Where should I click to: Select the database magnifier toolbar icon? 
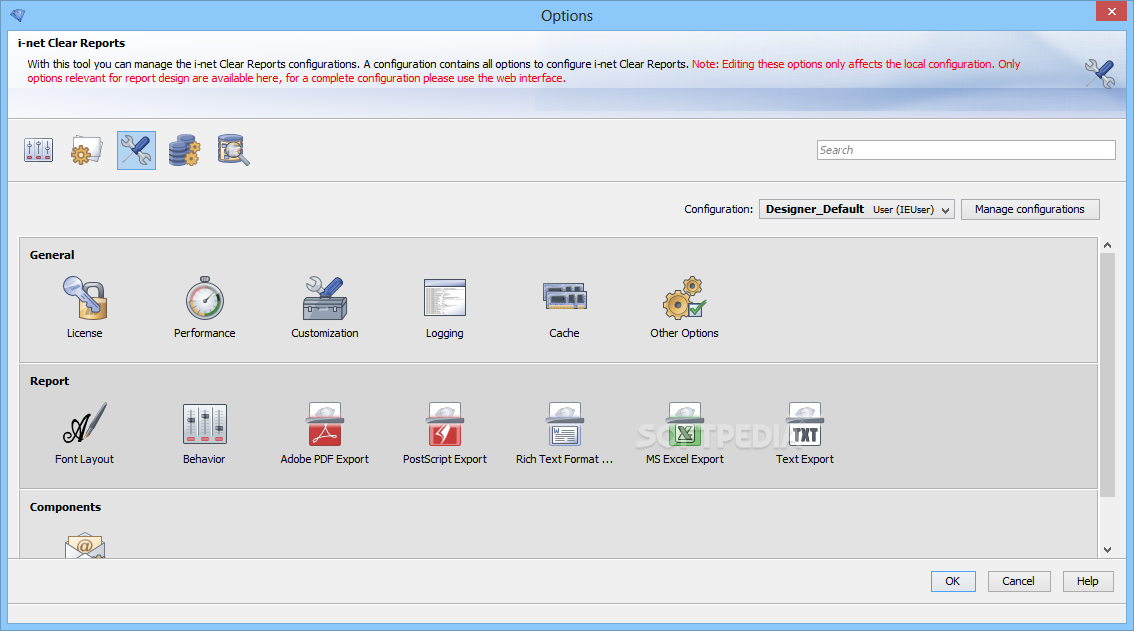[233, 150]
